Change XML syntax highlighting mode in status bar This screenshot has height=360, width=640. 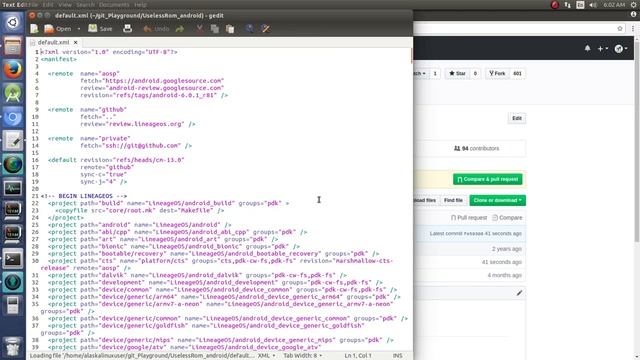tap(266, 356)
